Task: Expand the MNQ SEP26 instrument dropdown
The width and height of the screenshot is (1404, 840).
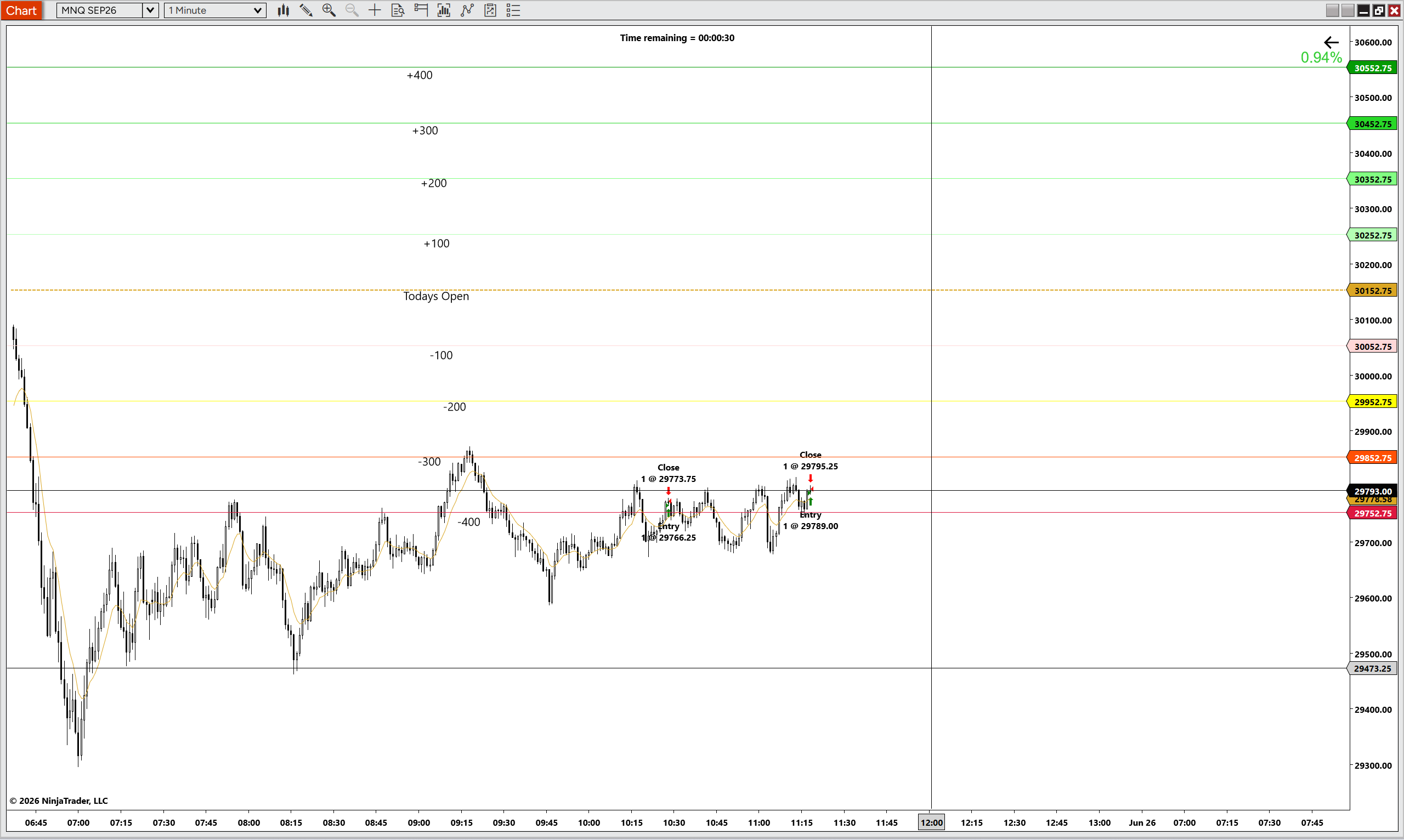Action: click(x=150, y=10)
